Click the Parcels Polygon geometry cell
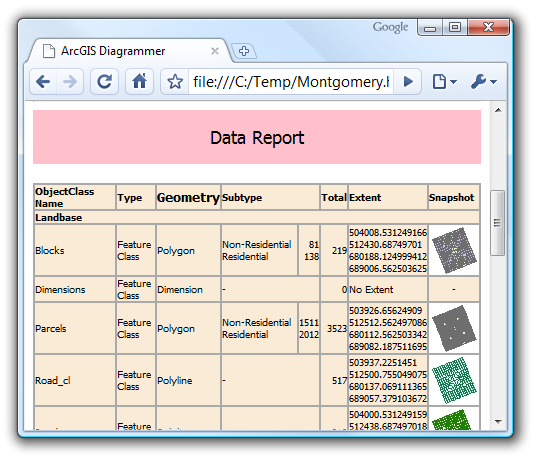The image size is (533, 457). point(188,328)
